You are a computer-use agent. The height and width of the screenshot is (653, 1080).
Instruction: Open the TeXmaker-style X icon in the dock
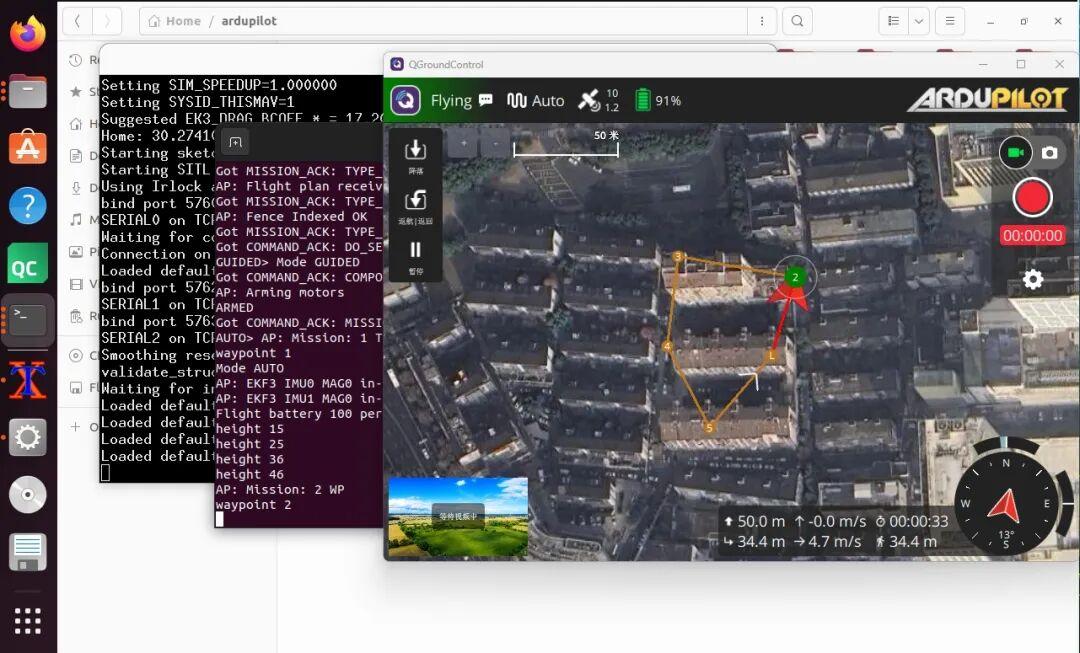(28, 380)
